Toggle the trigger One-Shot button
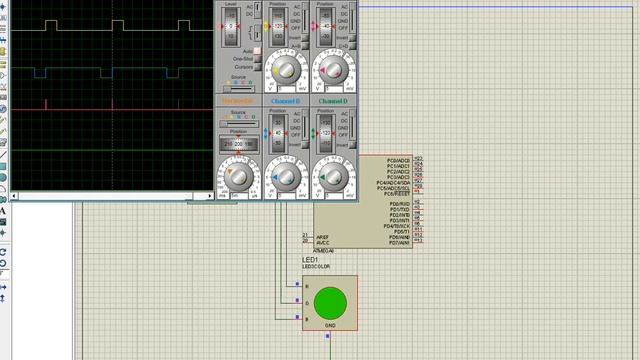 point(258,59)
